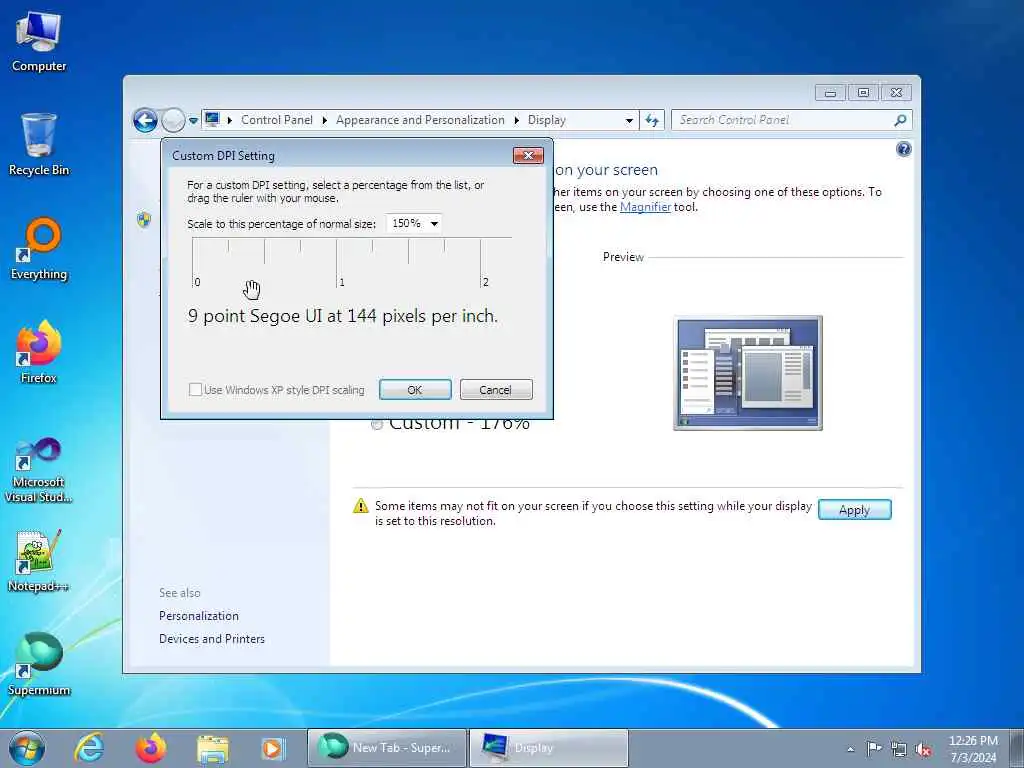Viewport: 1024px width, 768px height.
Task: Open the Computer desktop icon
Action: (39, 42)
